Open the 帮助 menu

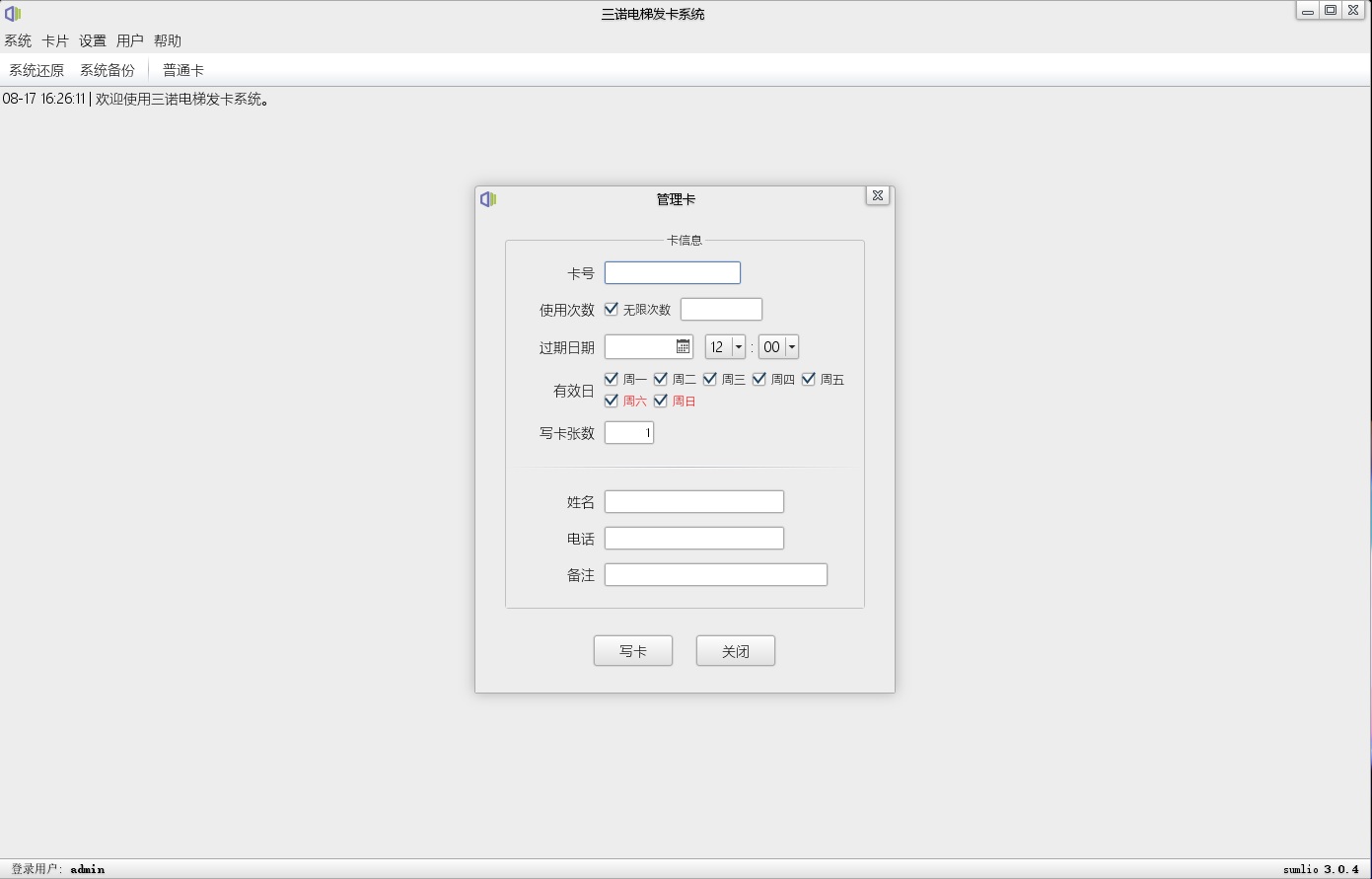168,40
